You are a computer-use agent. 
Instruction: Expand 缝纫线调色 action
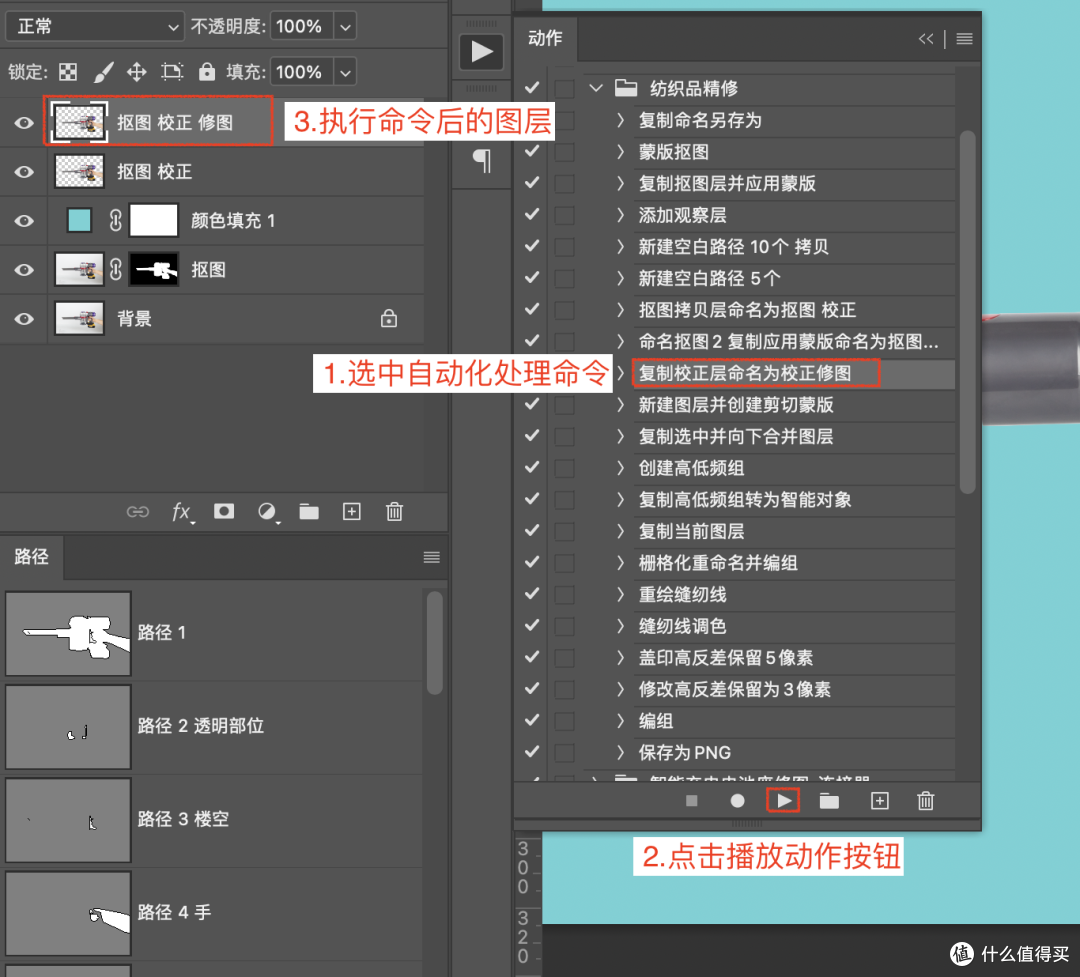(x=621, y=626)
